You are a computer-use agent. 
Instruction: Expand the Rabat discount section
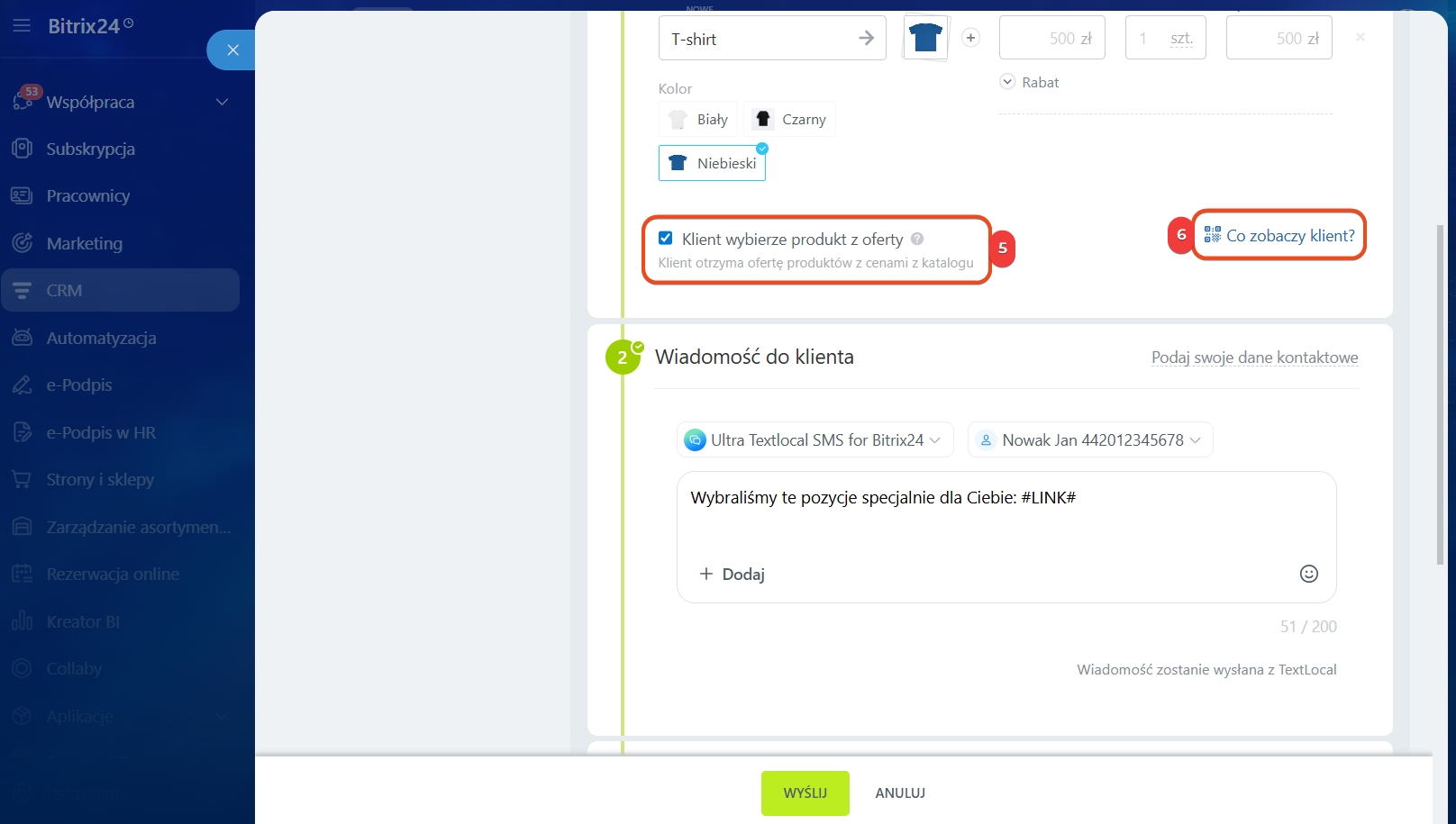1030,82
